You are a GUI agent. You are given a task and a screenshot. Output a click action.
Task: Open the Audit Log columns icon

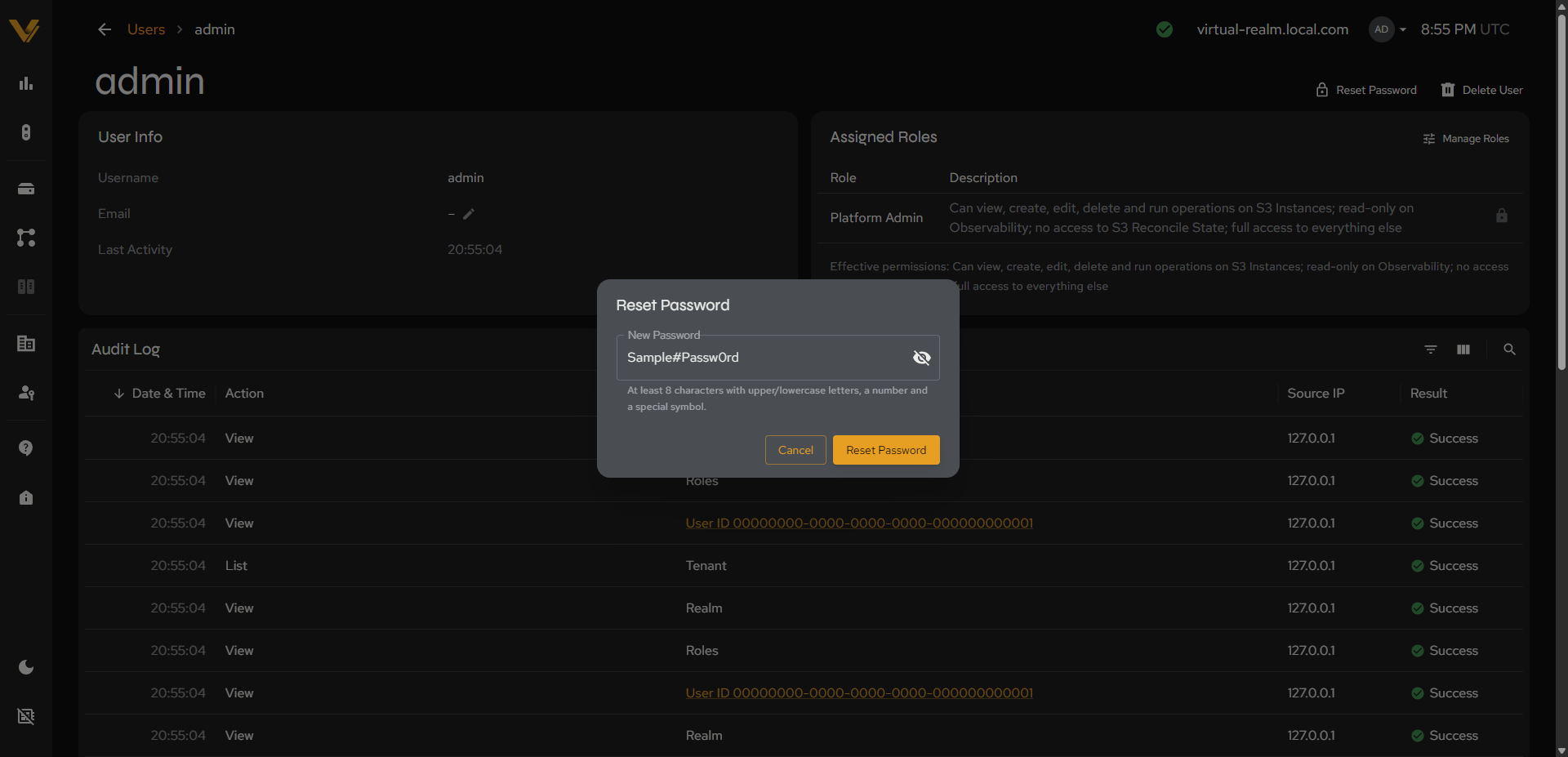click(x=1463, y=350)
